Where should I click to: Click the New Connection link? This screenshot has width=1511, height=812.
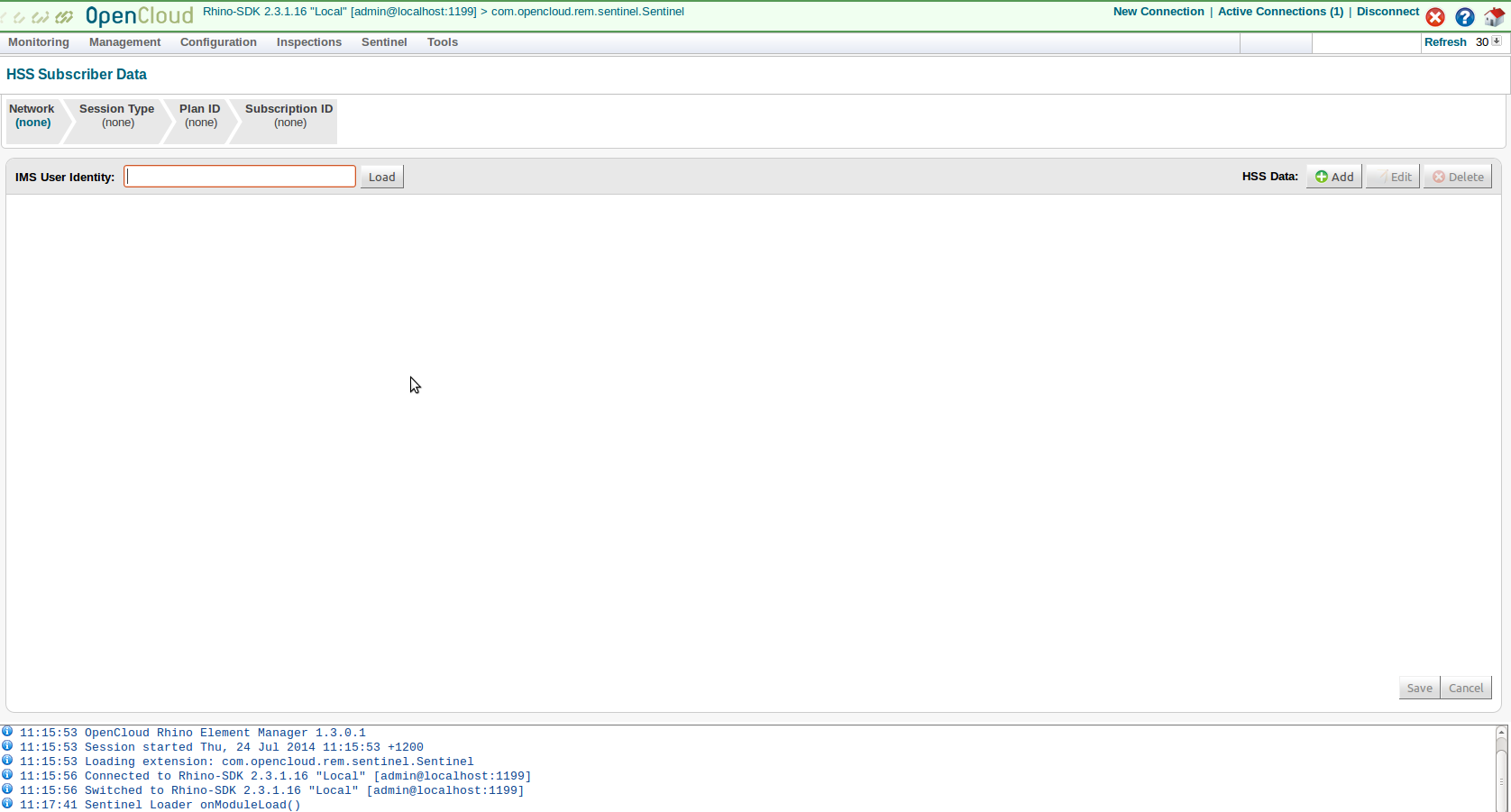click(1158, 12)
